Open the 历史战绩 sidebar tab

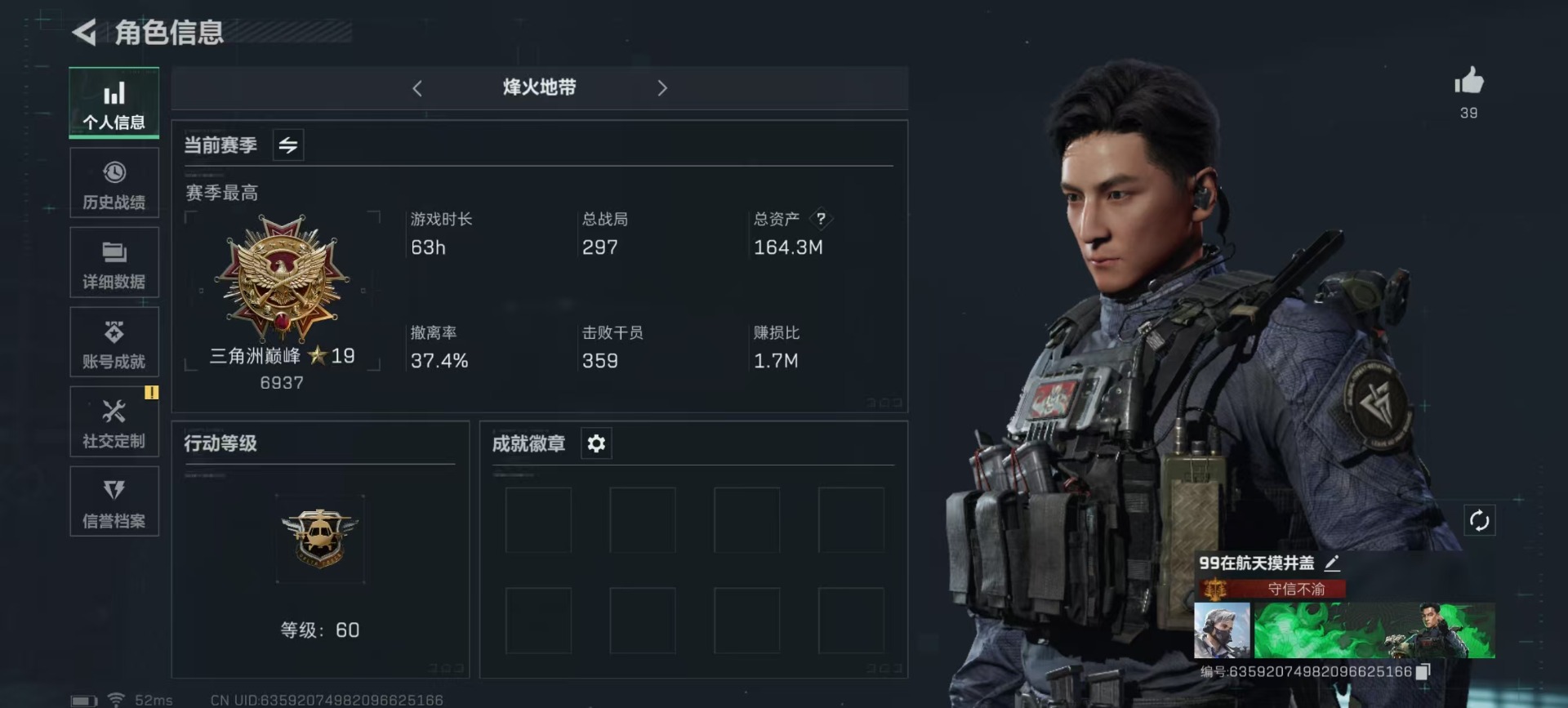(114, 183)
